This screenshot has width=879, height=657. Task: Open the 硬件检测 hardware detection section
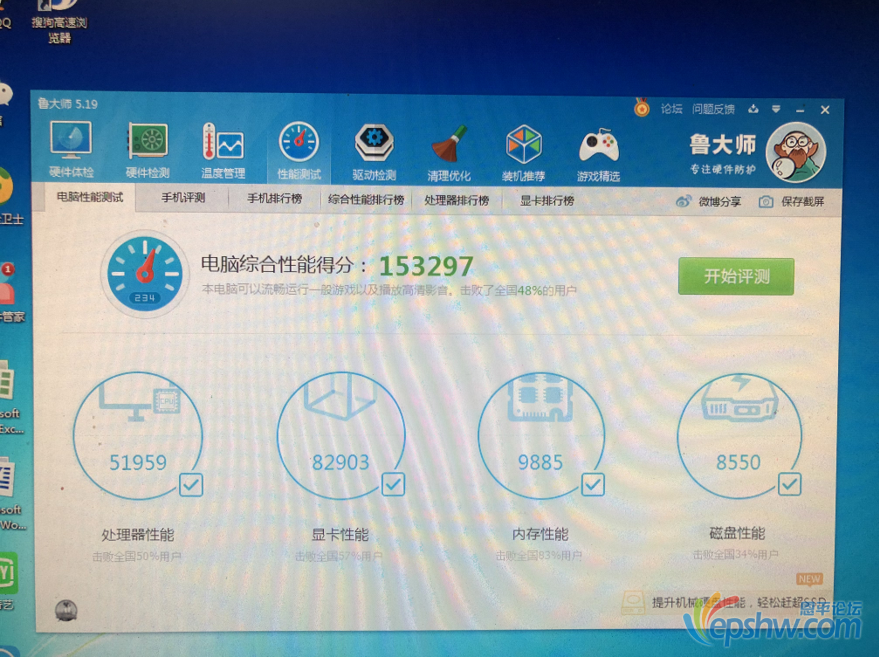[147, 150]
